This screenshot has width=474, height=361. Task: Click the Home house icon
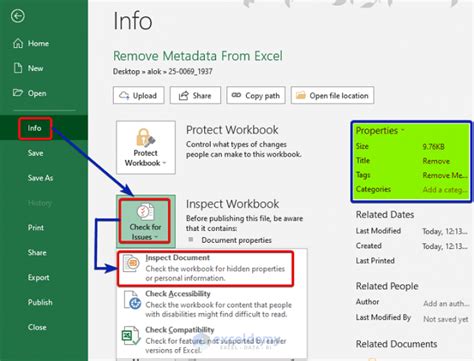click(18, 43)
